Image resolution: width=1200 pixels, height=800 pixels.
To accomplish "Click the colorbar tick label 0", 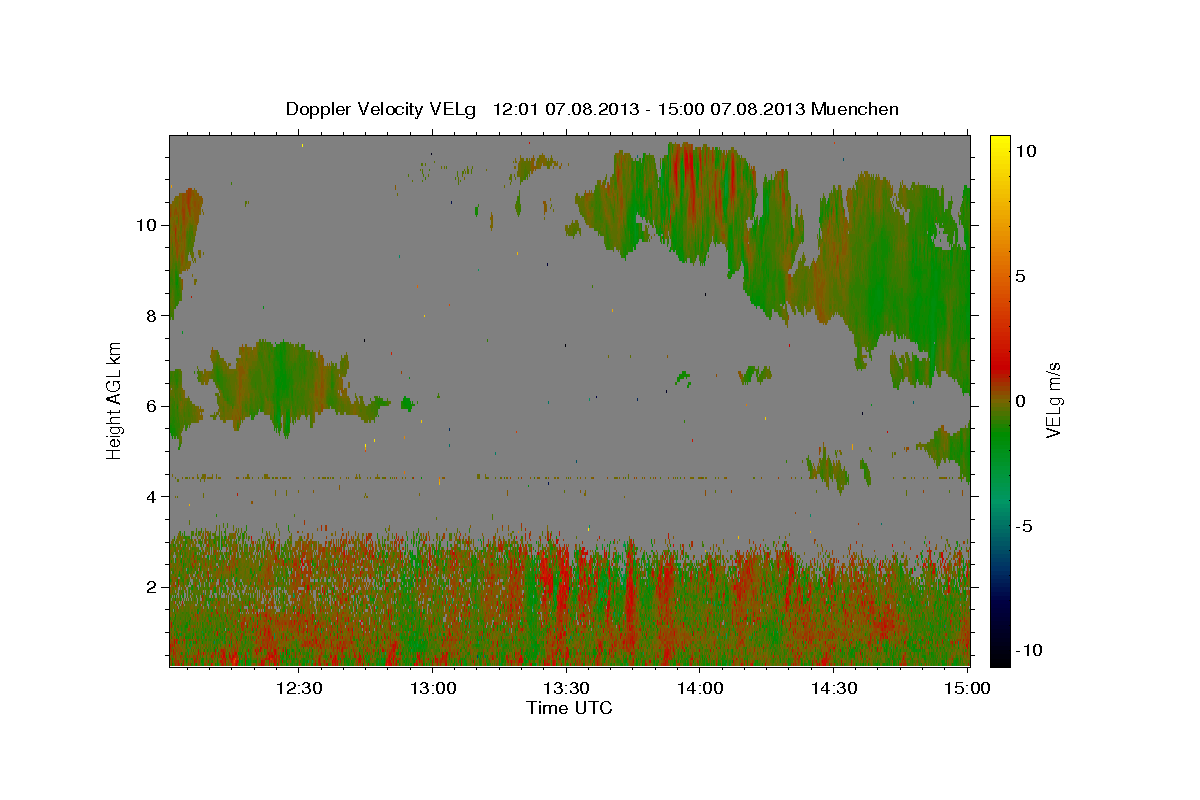I will 1020,401.
